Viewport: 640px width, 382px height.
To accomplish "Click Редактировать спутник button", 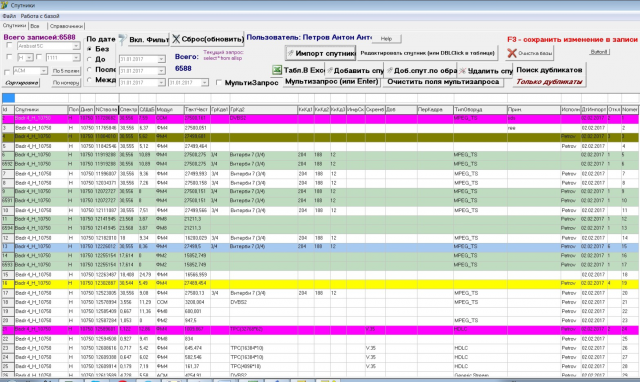I will coord(428,53).
